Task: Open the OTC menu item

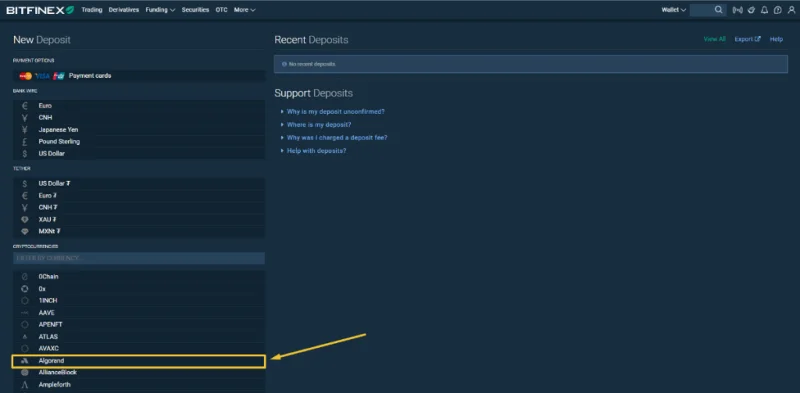Action: pos(221,10)
